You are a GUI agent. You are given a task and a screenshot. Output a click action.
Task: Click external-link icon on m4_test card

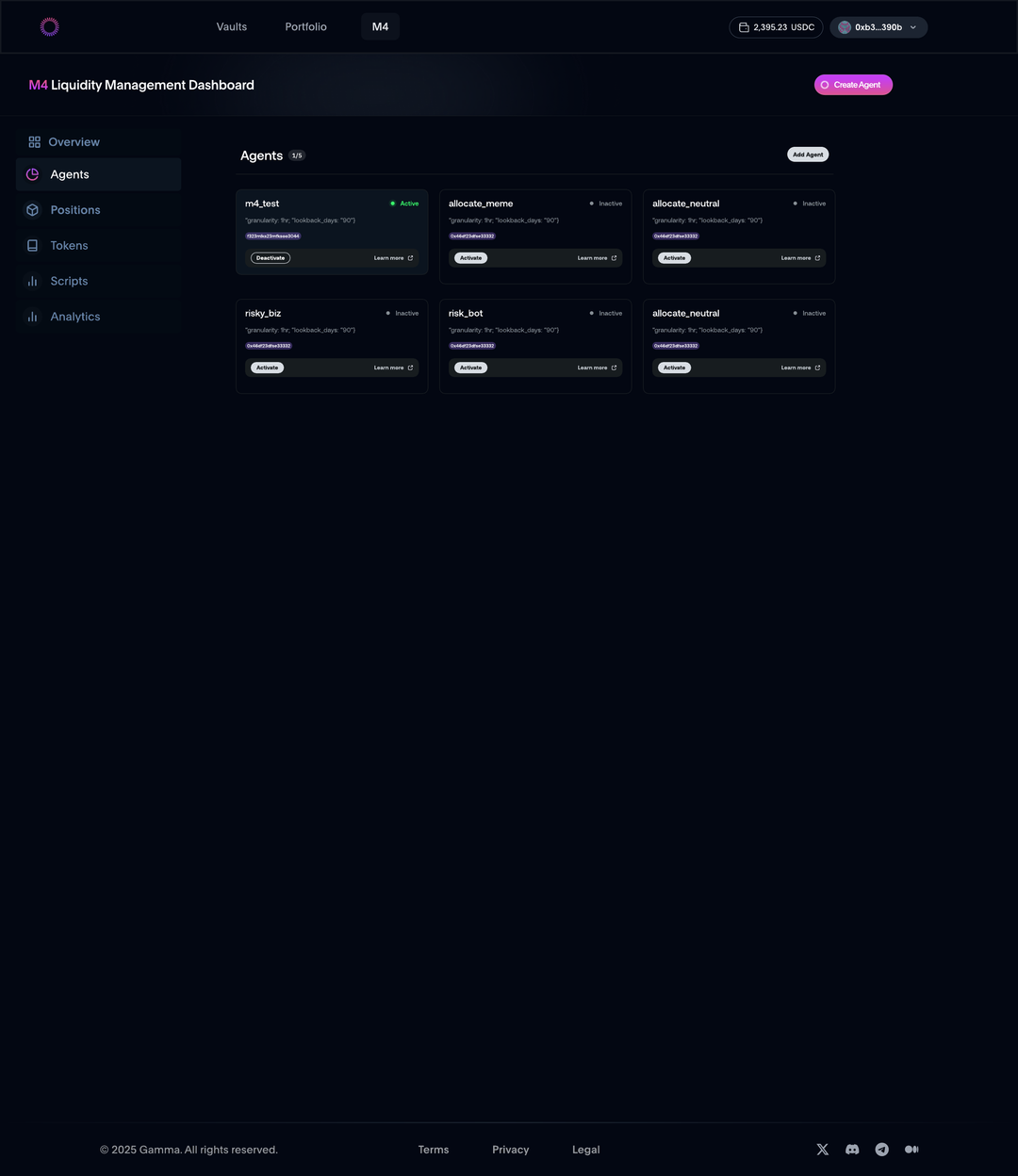click(x=410, y=258)
